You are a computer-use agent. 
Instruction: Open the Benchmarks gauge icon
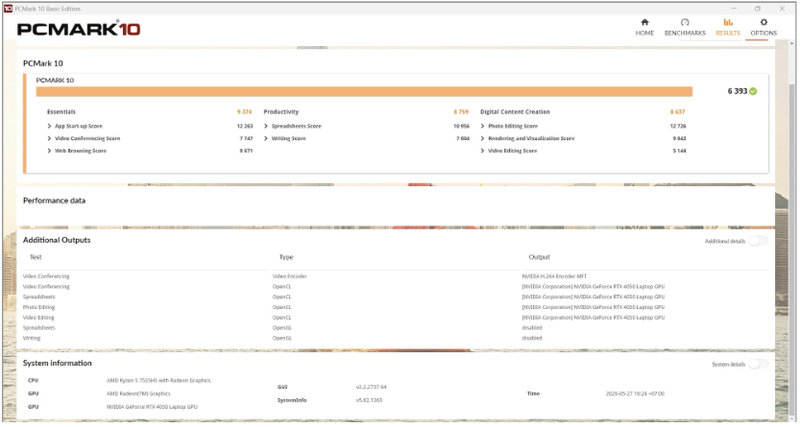[x=685, y=22]
